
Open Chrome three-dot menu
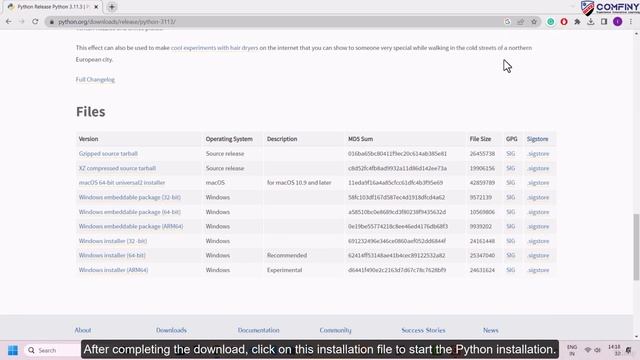point(631,22)
